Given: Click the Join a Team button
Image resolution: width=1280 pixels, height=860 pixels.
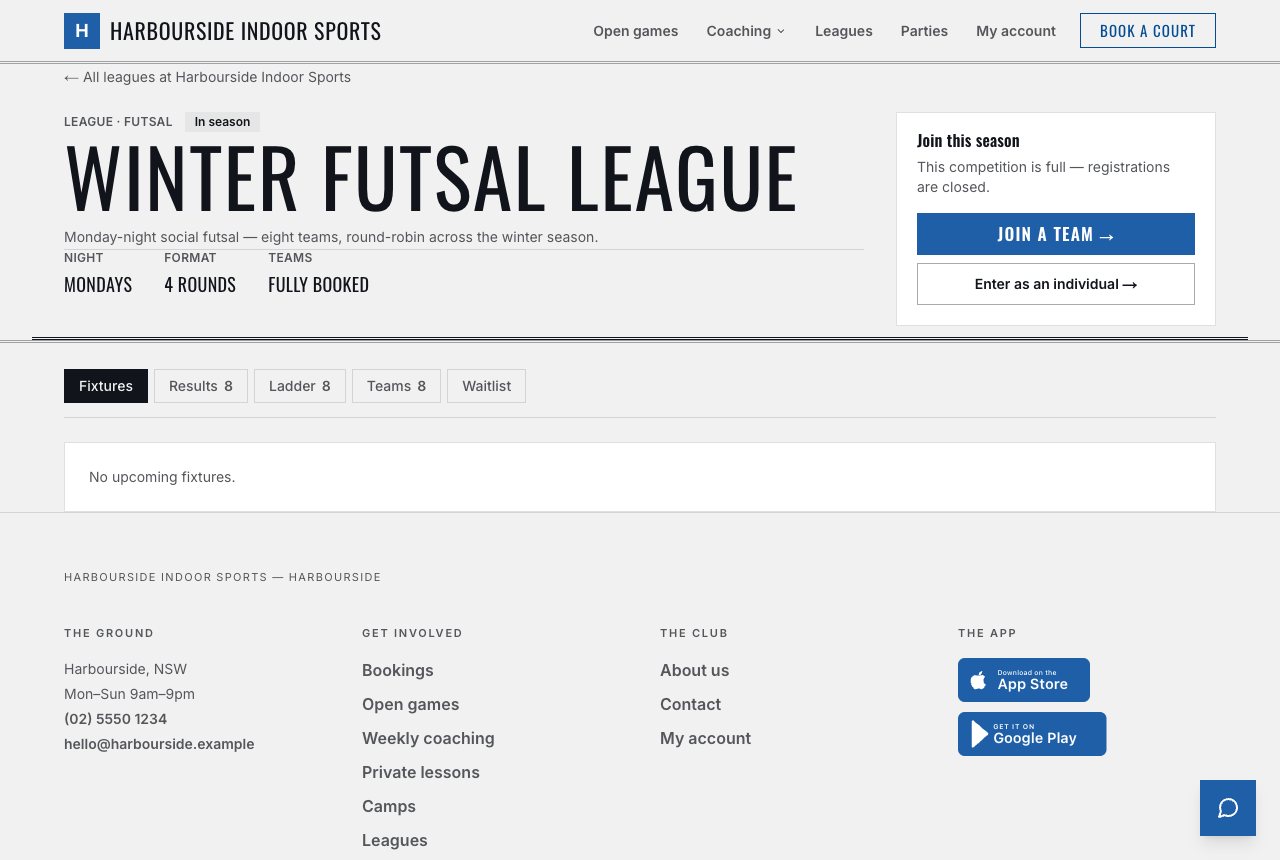Looking at the screenshot, I should coord(1056,234).
